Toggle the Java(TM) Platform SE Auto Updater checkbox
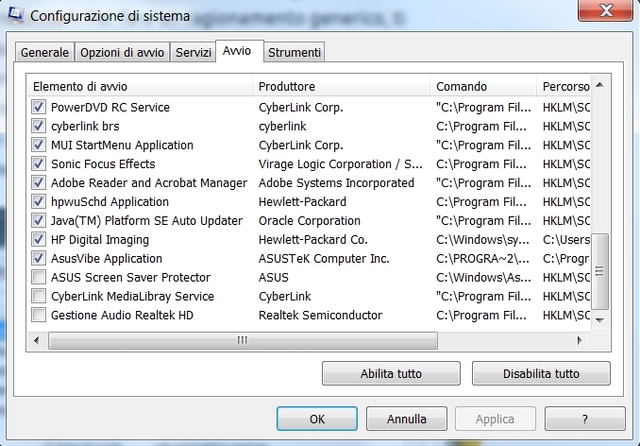The width and height of the screenshot is (640, 446). 39,221
